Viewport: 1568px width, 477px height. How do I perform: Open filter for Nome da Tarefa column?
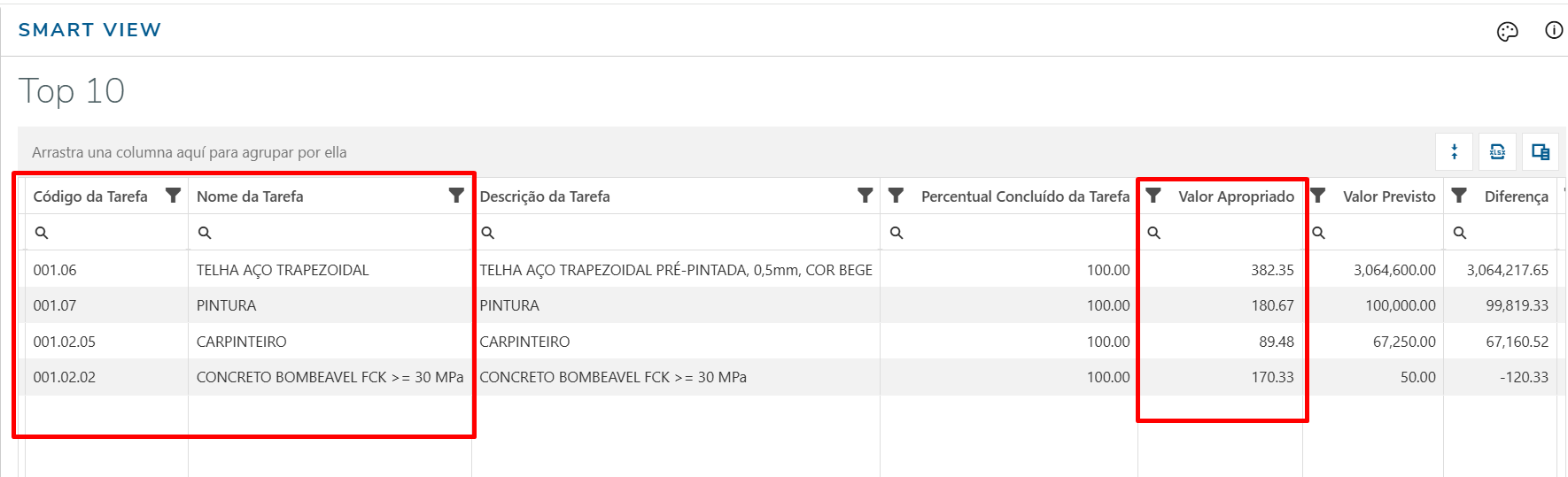(456, 196)
